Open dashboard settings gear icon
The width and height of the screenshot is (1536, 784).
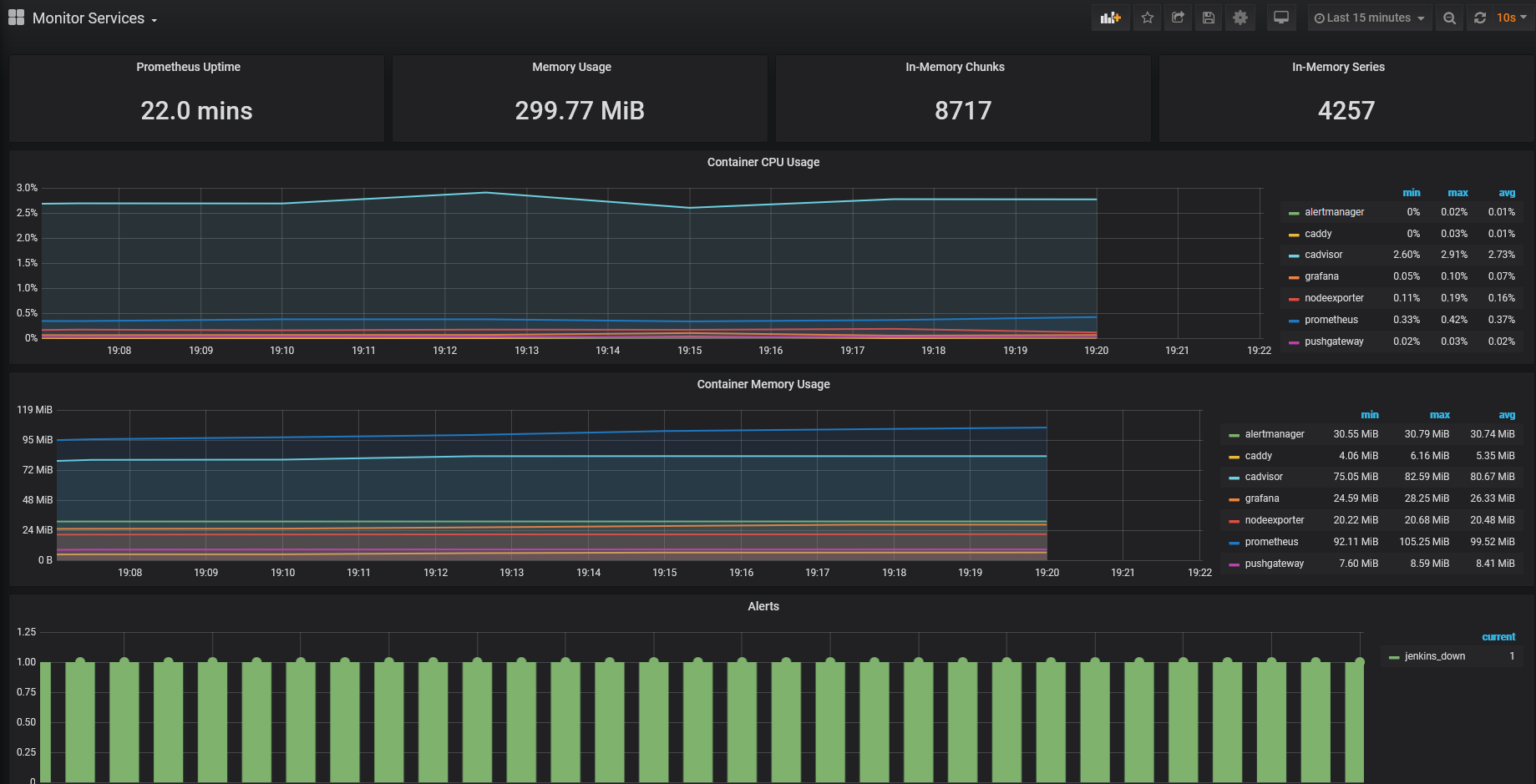tap(1240, 18)
